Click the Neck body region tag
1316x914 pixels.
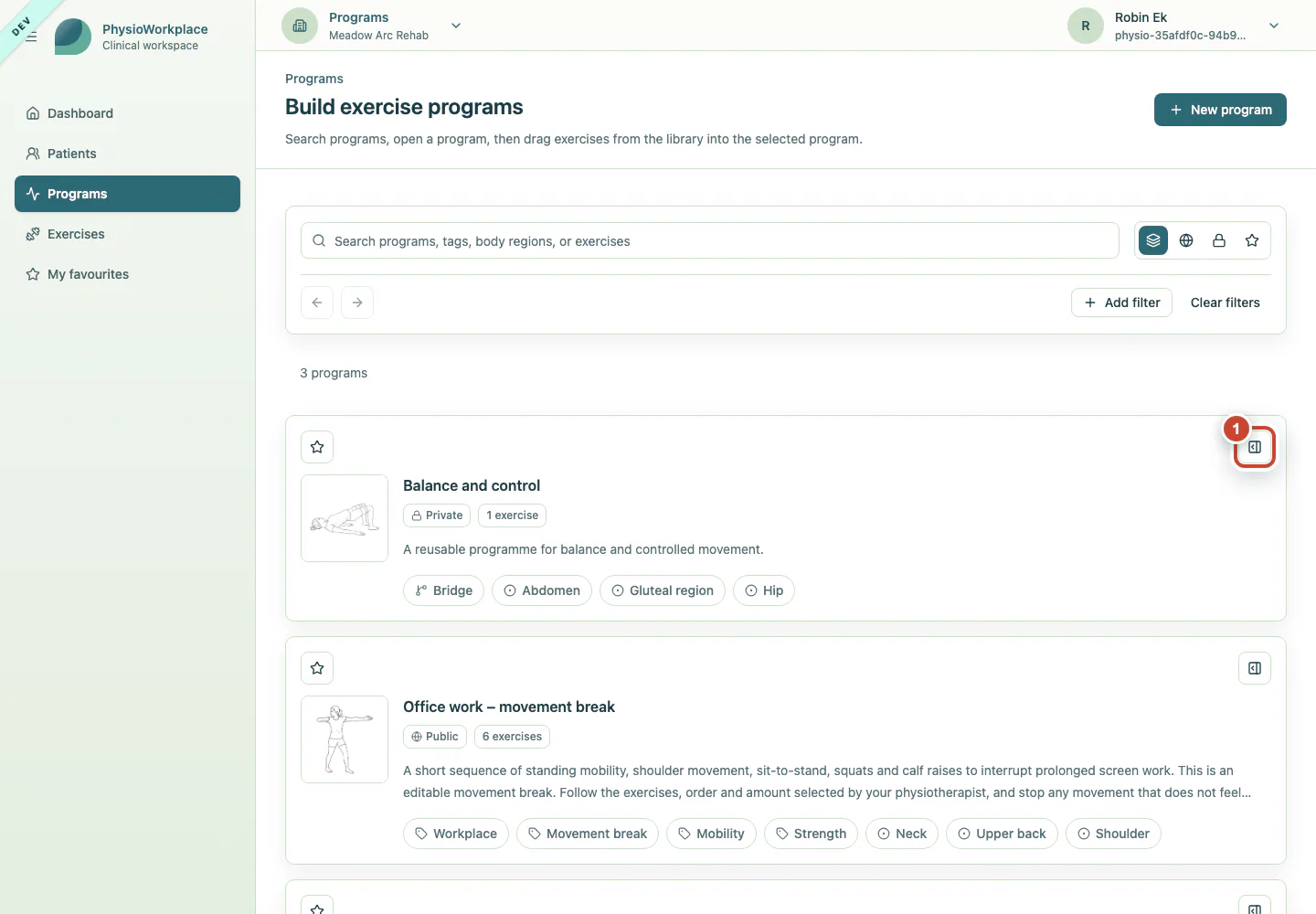[902, 834]
